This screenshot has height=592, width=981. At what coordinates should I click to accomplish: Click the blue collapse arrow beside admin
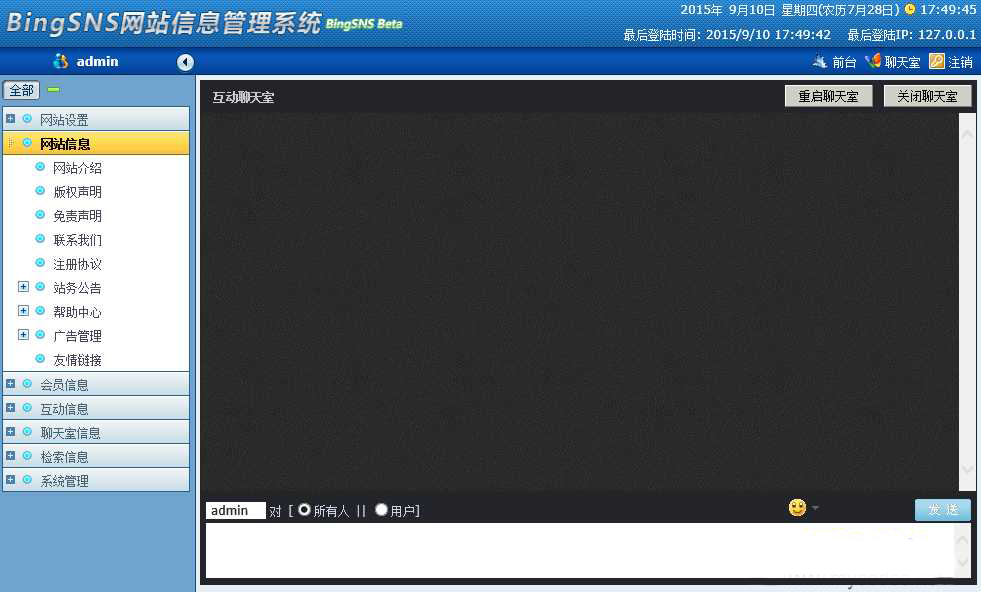pos(184,61)
